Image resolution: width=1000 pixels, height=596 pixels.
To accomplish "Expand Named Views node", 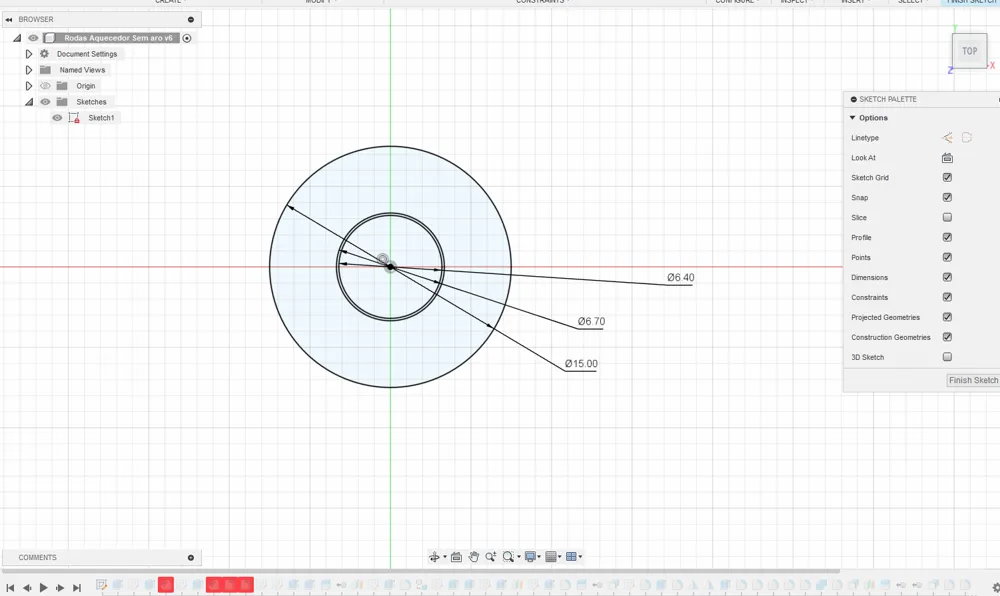I will pyautogui.click(x=29, y=70).
